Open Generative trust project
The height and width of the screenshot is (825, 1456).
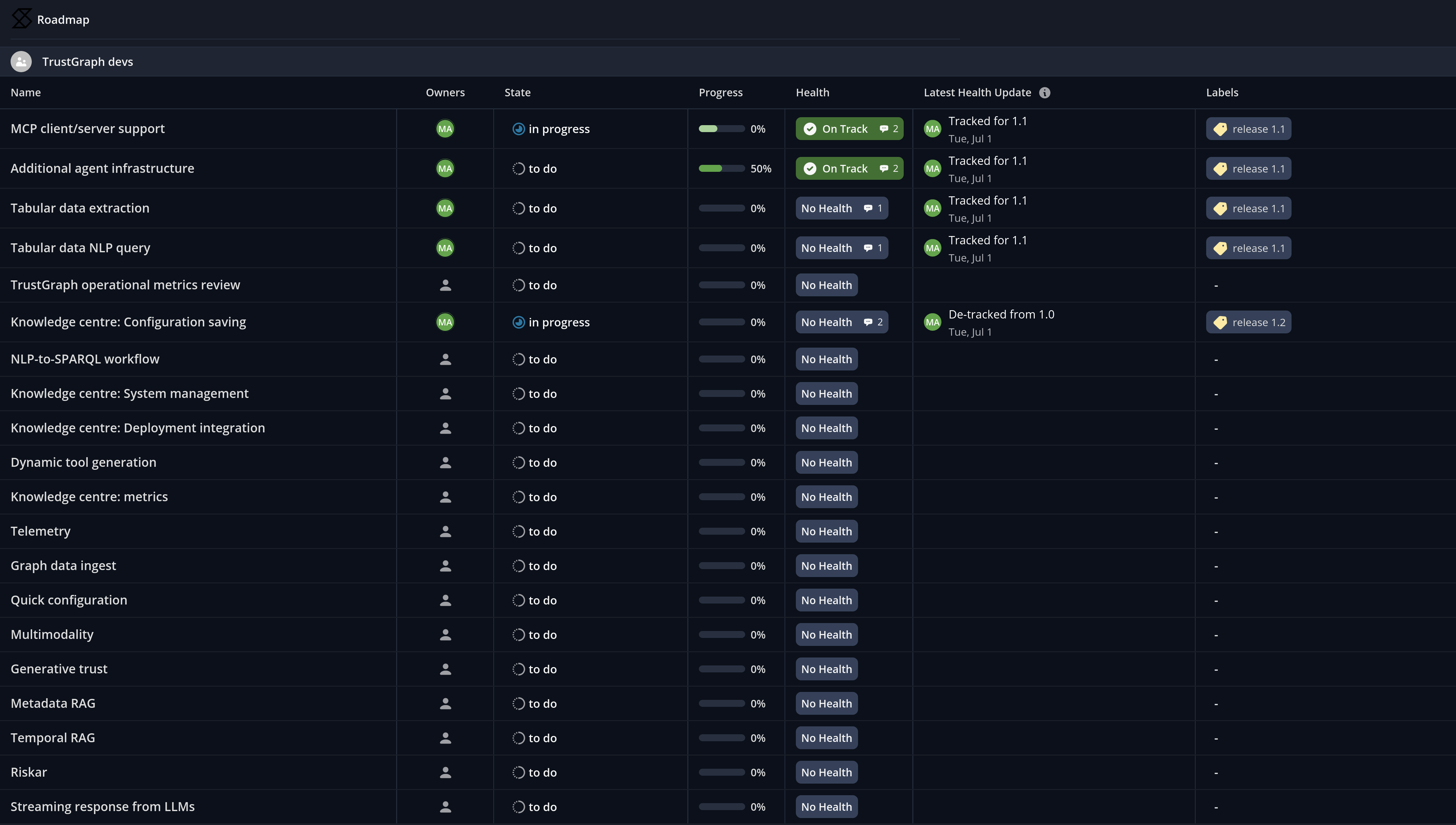click(x=59, y=669)
